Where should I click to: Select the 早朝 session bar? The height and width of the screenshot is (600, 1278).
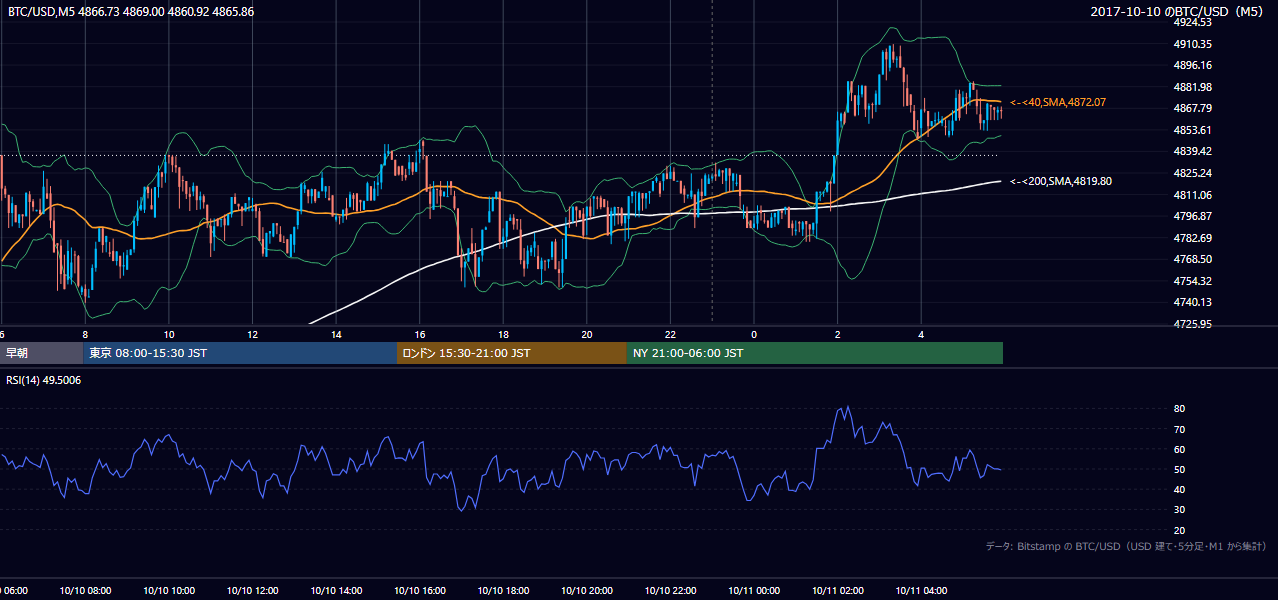tap(41, 353)
